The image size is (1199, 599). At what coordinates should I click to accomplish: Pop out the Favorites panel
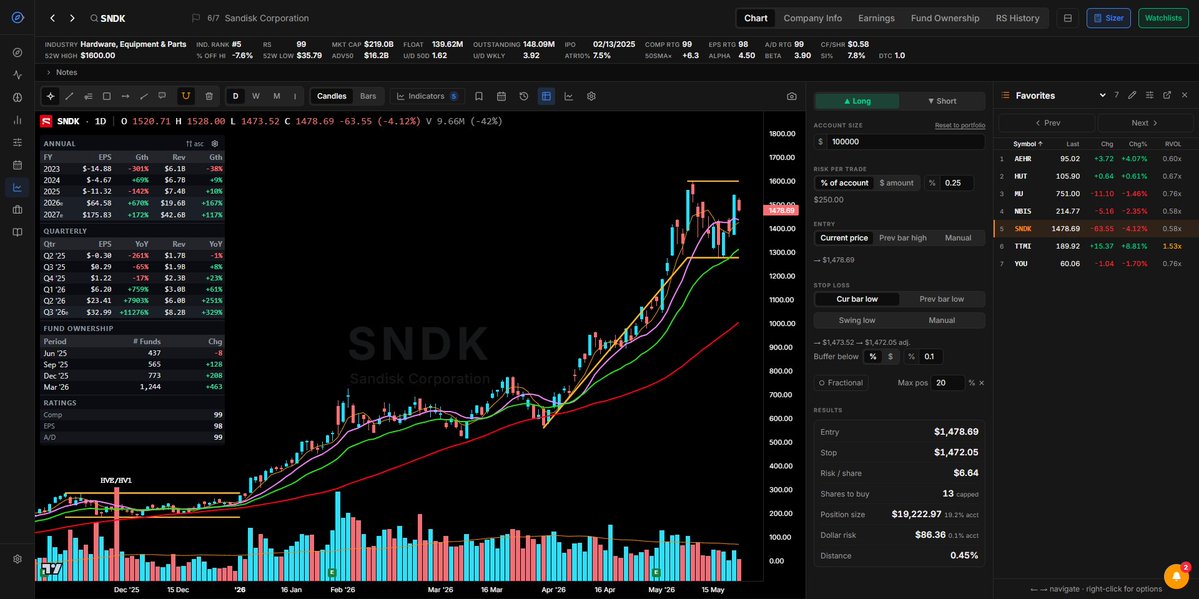click(1167, 95)
